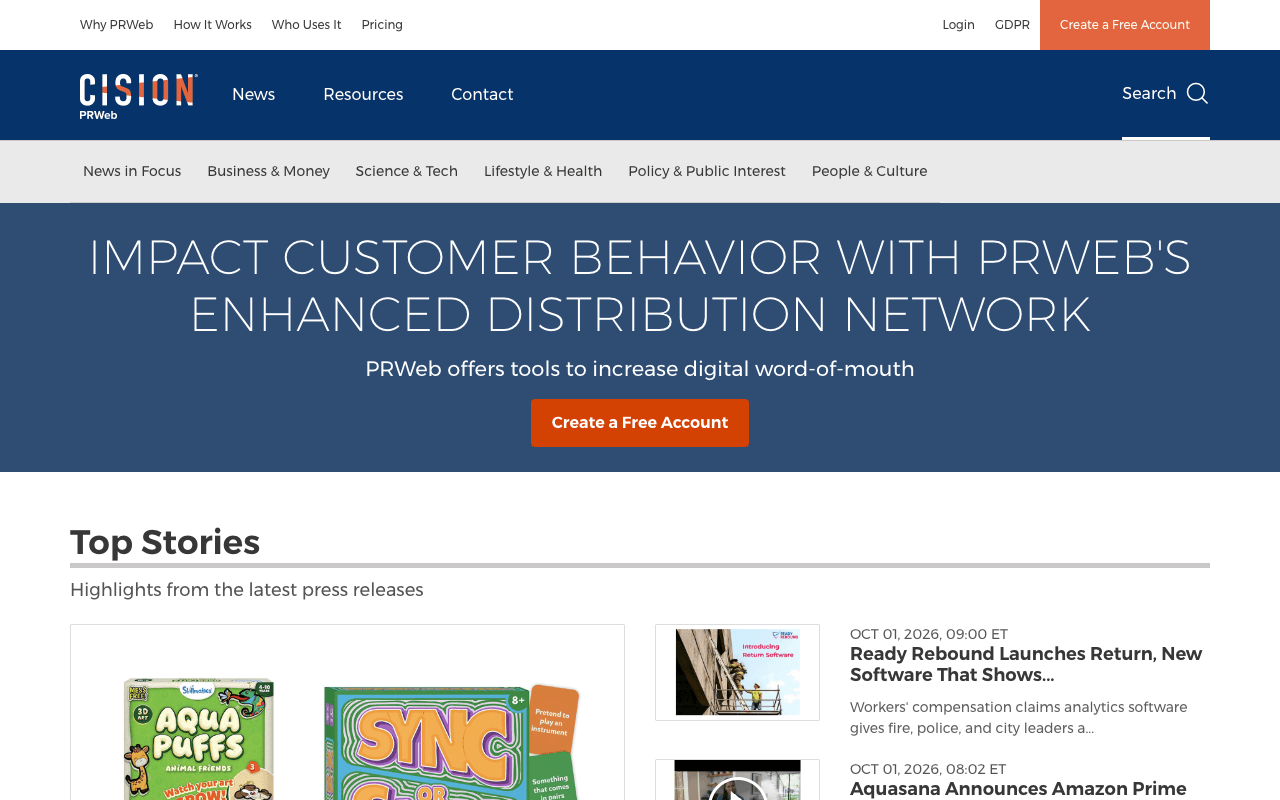Select Business & Money category

click(x=268, y=171)
